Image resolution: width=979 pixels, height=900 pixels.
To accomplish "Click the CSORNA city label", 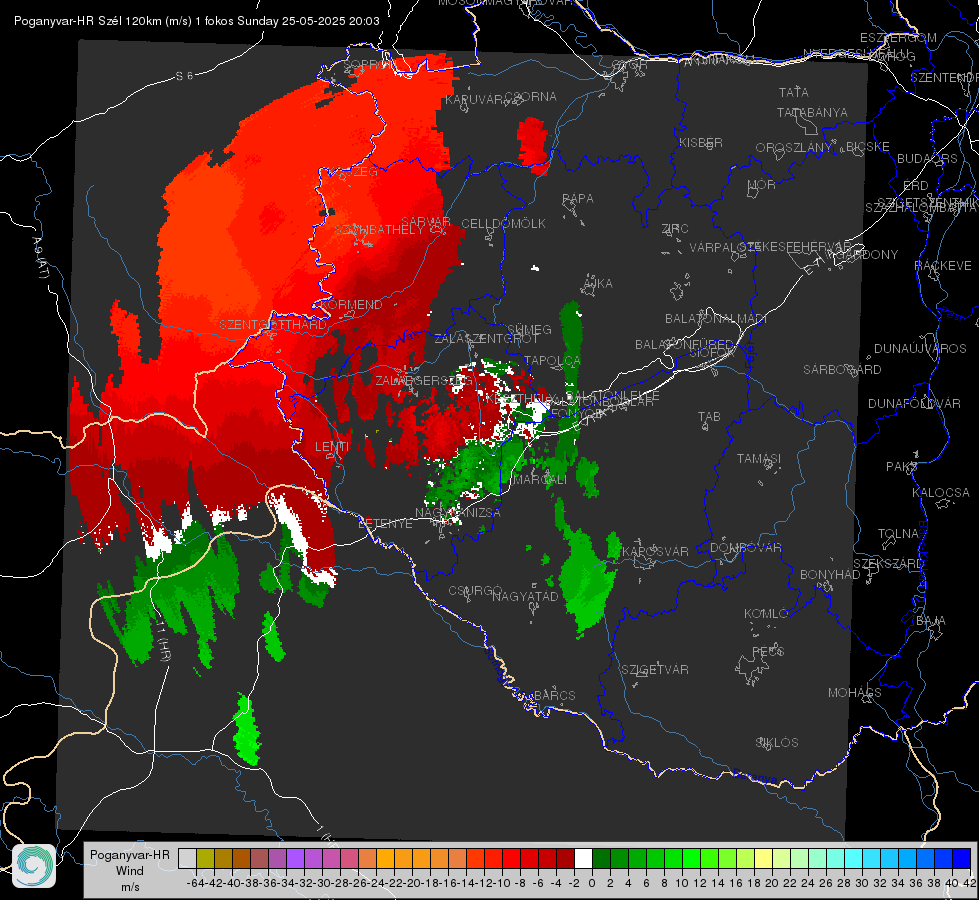I will point(530,97).
